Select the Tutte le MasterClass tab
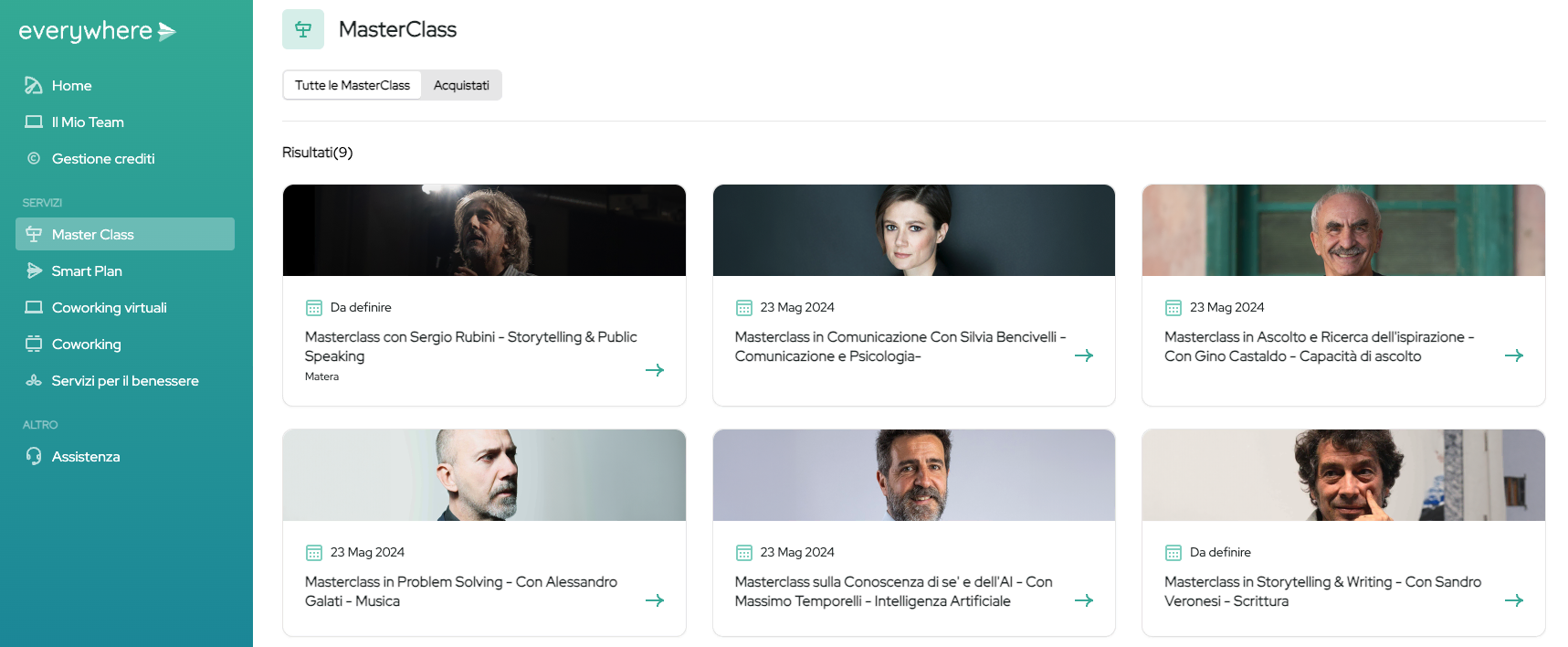The image size is (1568, 647). (353, 85)
